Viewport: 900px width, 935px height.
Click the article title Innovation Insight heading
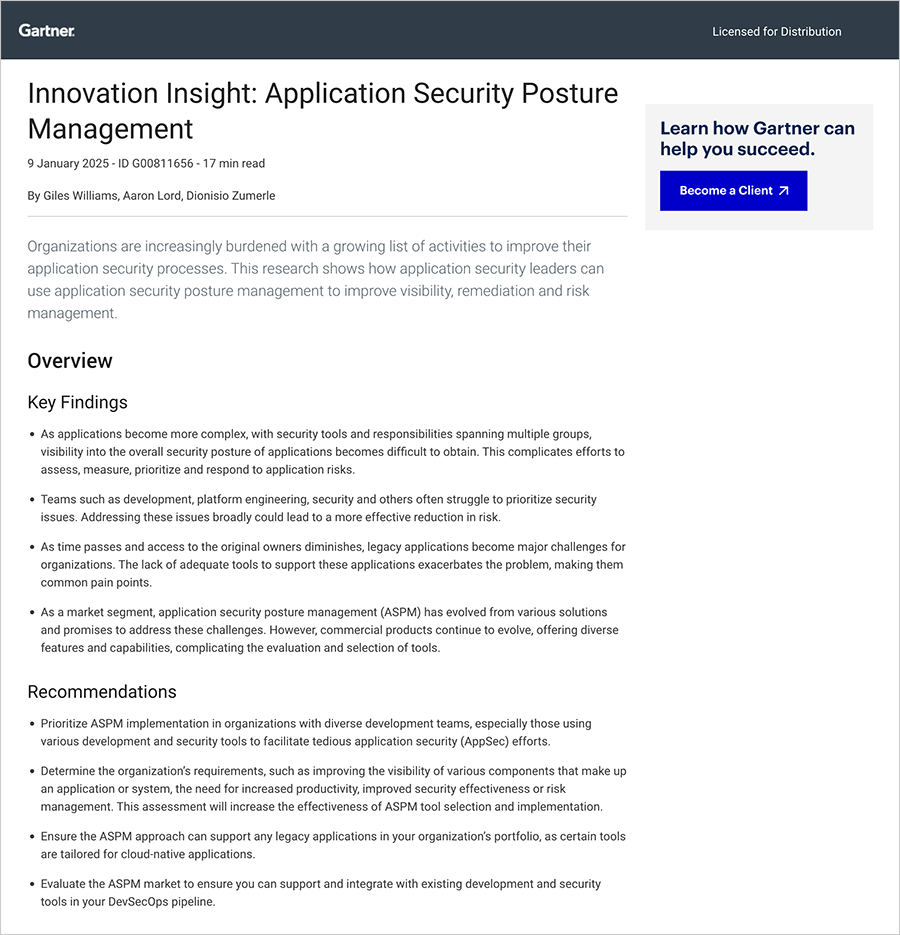322,110
